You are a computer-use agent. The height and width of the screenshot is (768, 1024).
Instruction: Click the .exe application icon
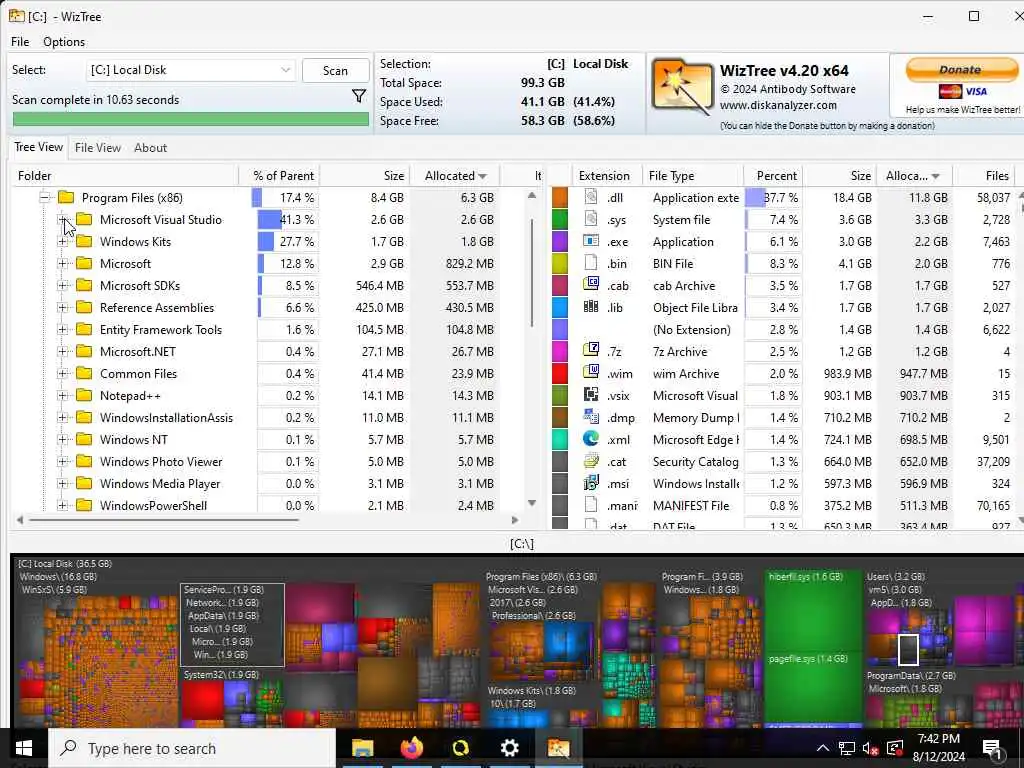tap(591, 241)
